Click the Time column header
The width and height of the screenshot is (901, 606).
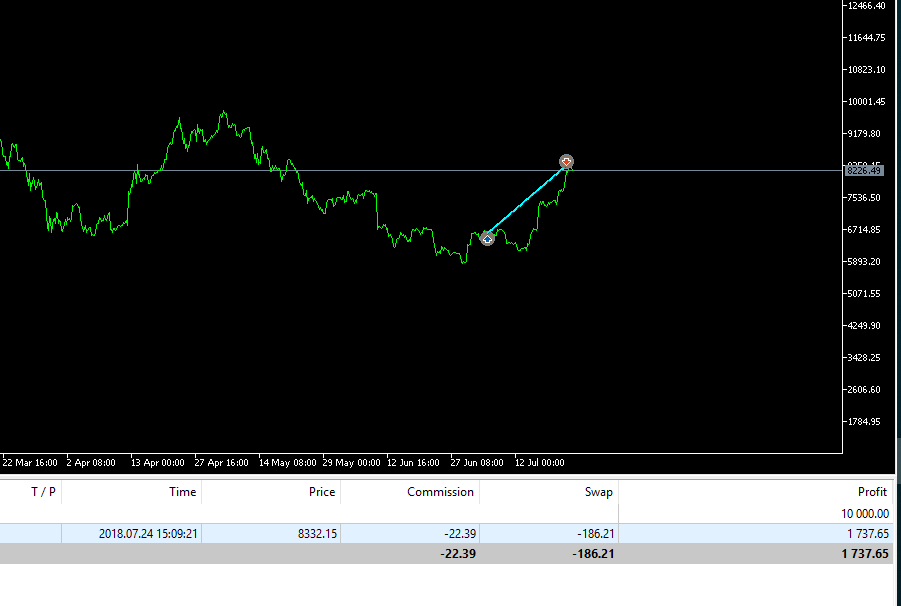[x=182, y=492]
